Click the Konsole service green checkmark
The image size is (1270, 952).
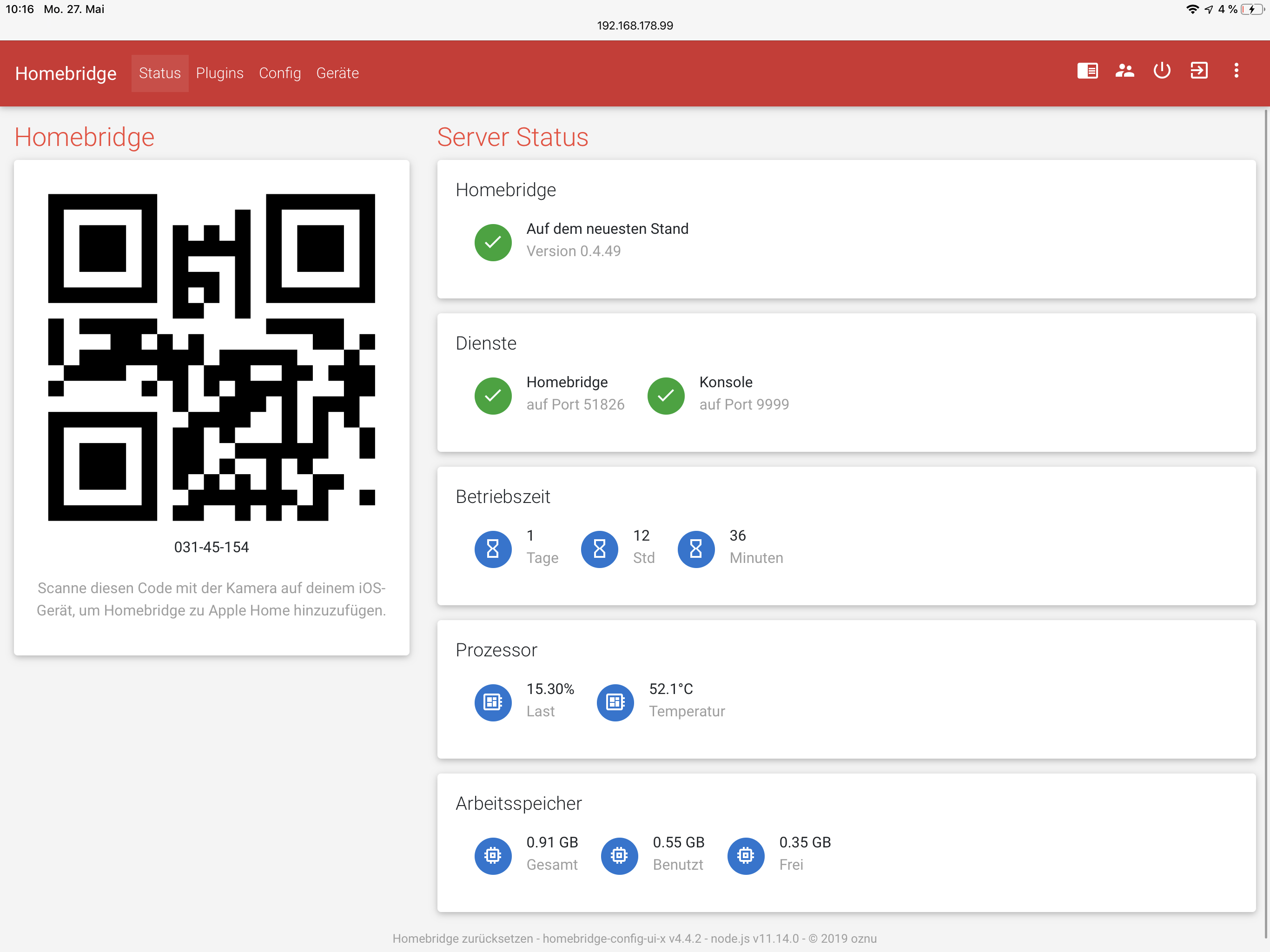(665, 396)
